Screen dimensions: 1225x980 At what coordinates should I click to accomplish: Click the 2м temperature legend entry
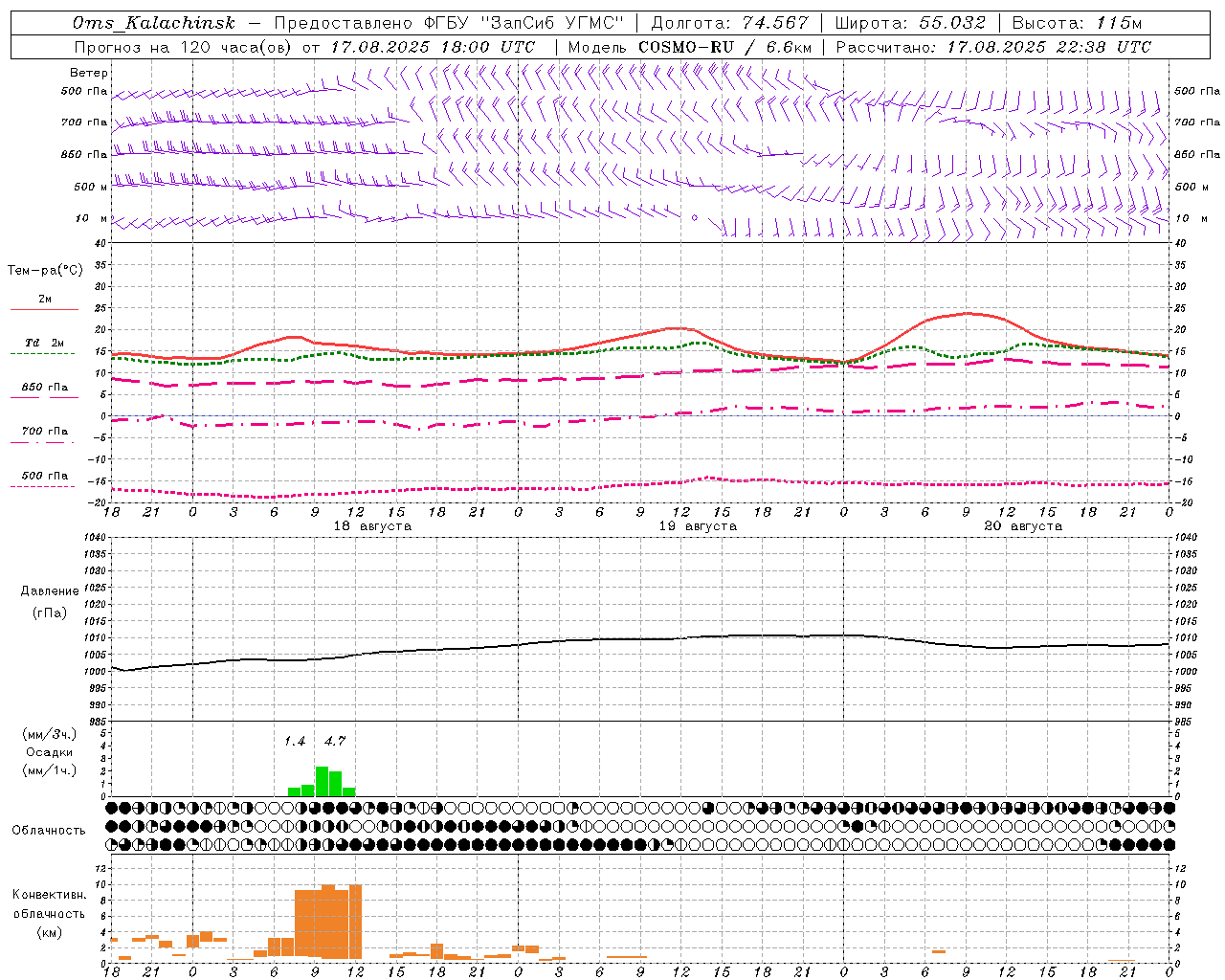(x=45, y=299)
